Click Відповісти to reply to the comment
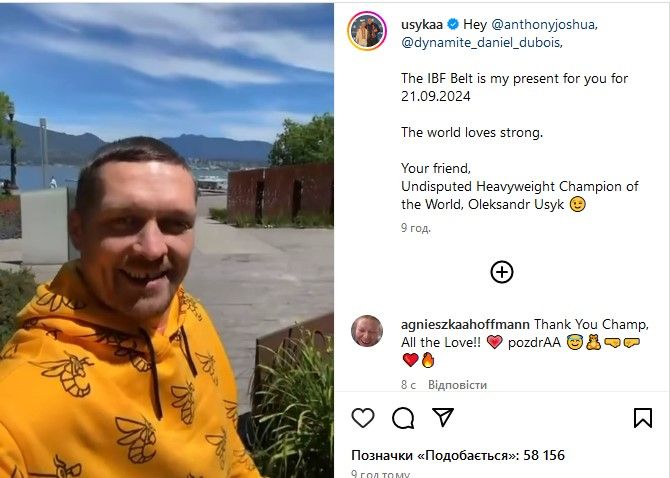Screen dimensions: 670x478 (x=457, y=385)
